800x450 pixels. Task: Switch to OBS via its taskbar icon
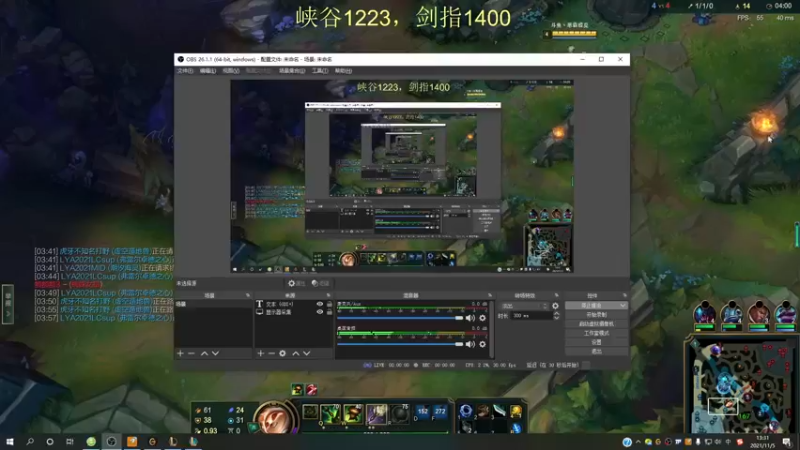(111, 442)
